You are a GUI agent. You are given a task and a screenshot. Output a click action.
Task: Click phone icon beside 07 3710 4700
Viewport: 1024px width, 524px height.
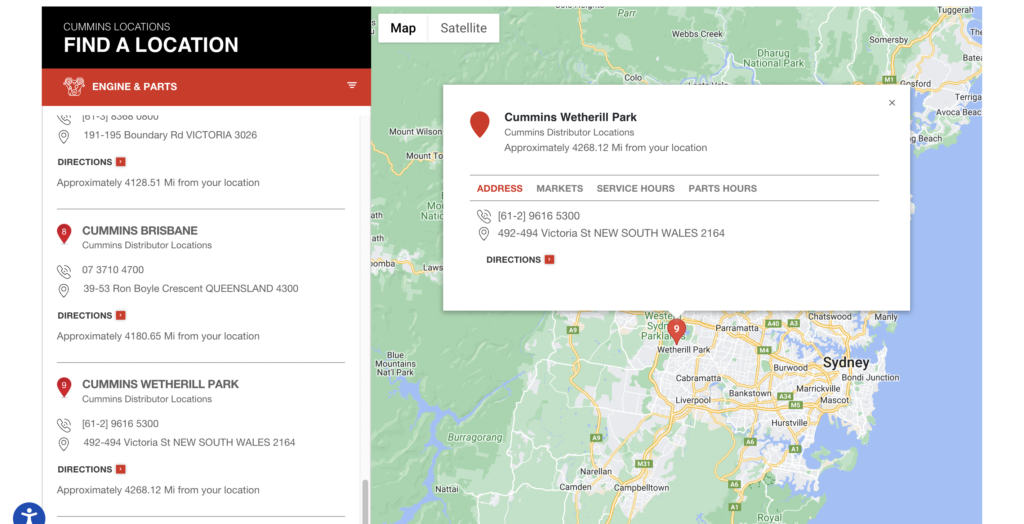pos(63,270)
